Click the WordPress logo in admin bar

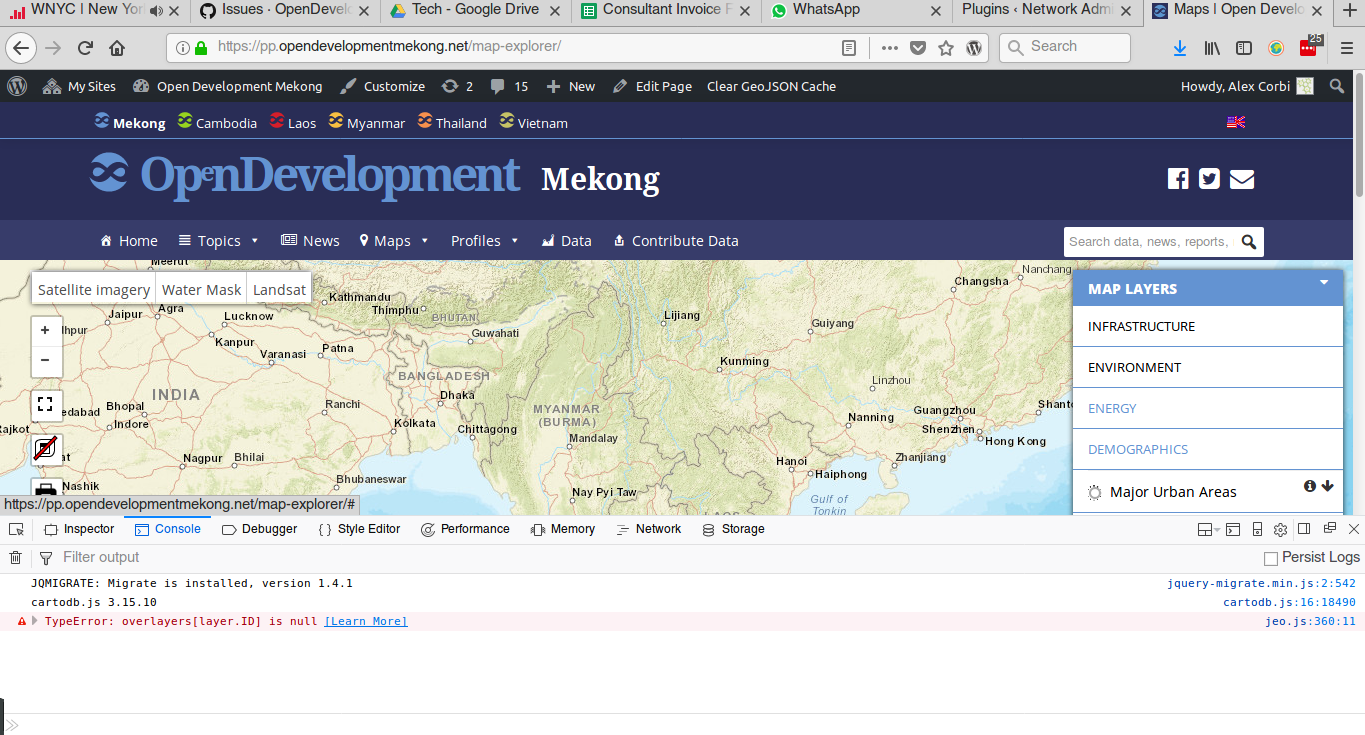pos(17,86)
